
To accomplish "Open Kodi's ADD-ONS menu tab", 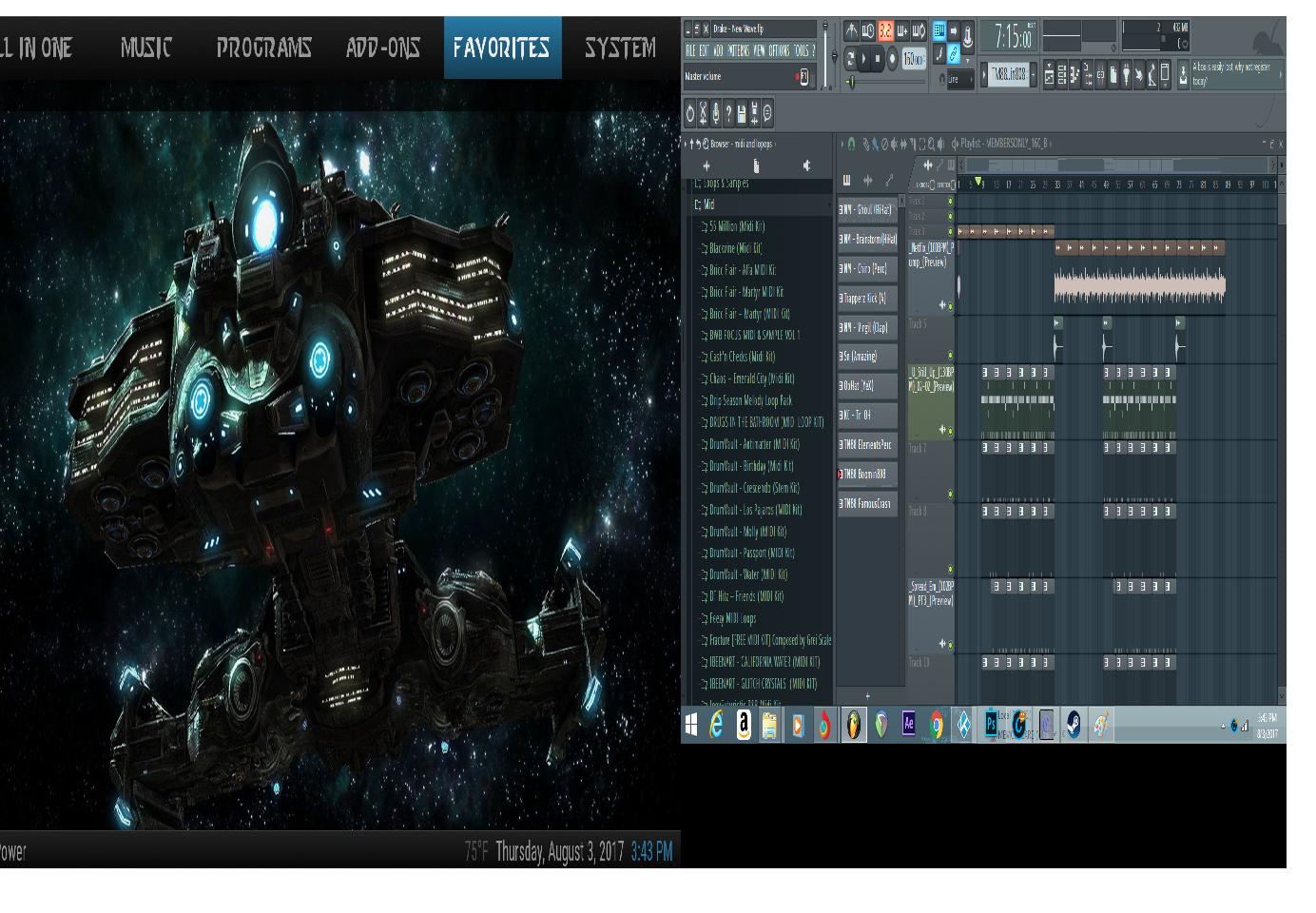I will tap(383, 48).
